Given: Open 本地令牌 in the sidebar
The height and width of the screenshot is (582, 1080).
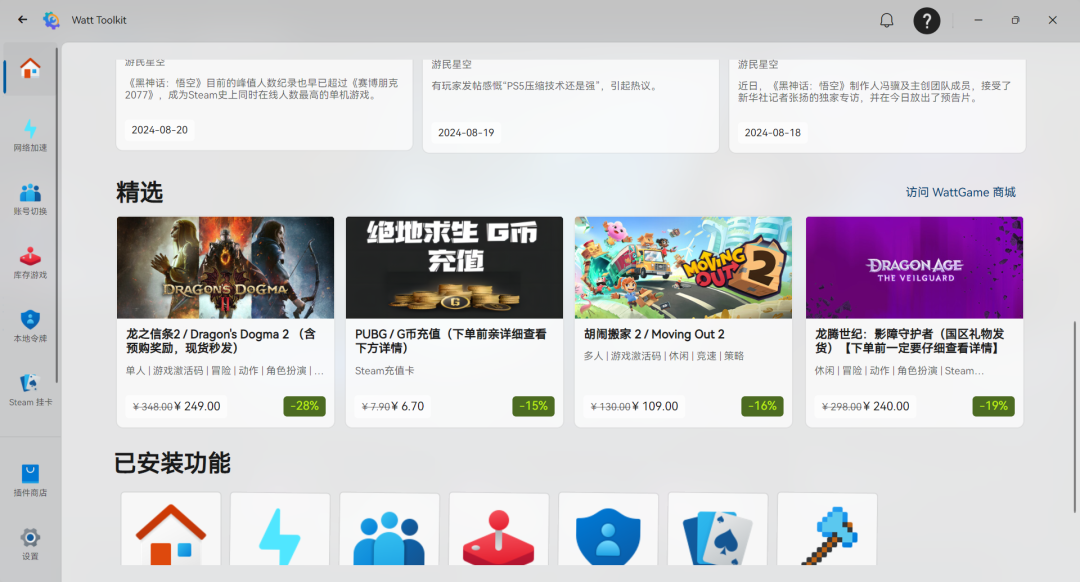Looking at the screenshot, I should coord(30,326).
